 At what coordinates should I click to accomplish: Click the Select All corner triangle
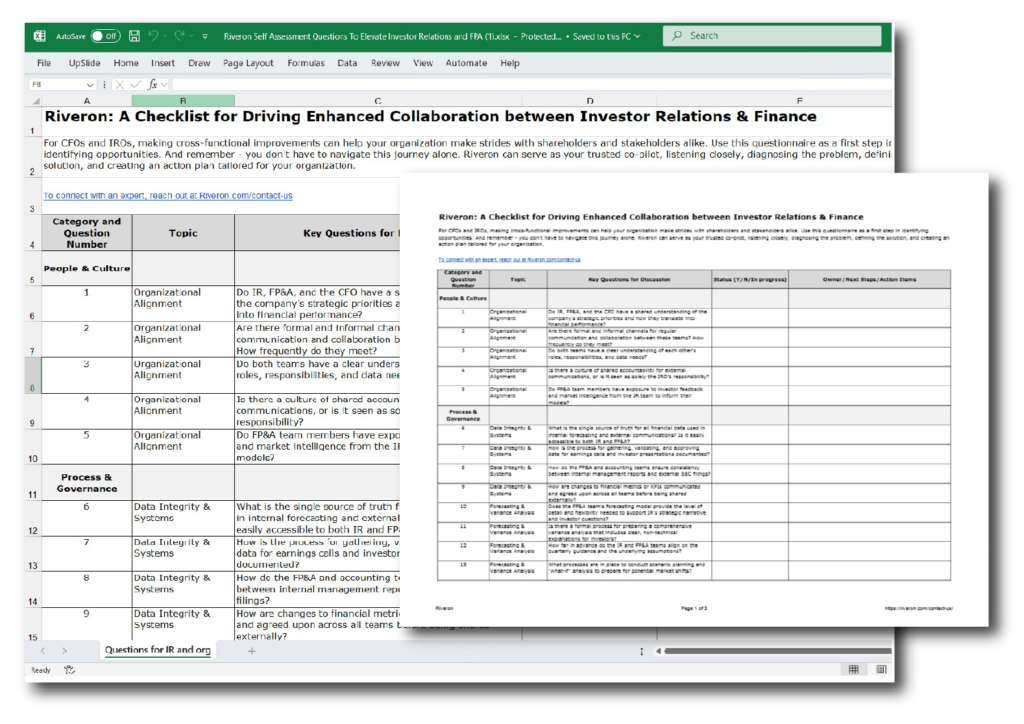click(x=36, y=101)
